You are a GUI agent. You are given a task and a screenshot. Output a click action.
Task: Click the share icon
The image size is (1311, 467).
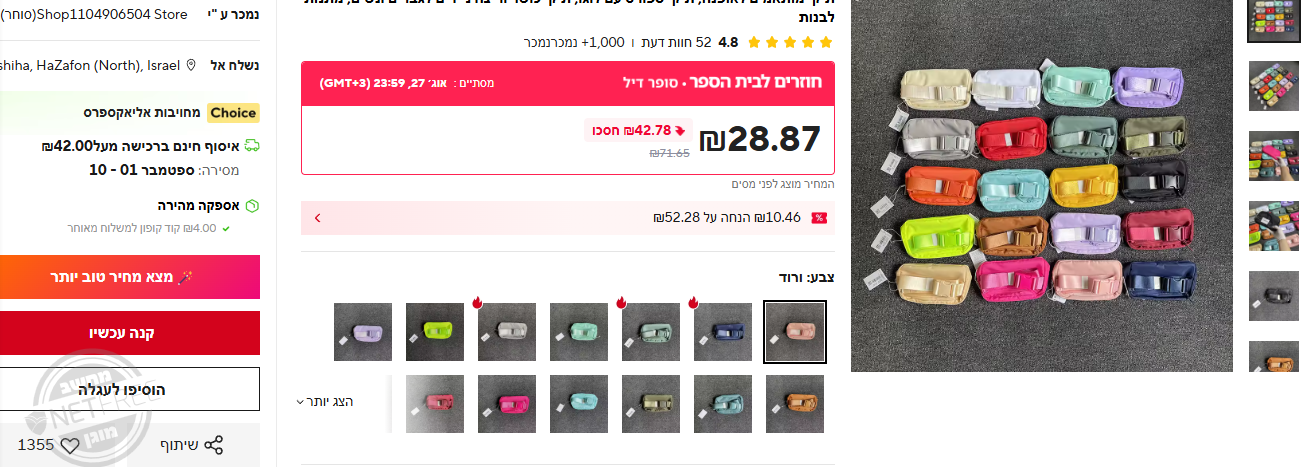pos(213,445)
